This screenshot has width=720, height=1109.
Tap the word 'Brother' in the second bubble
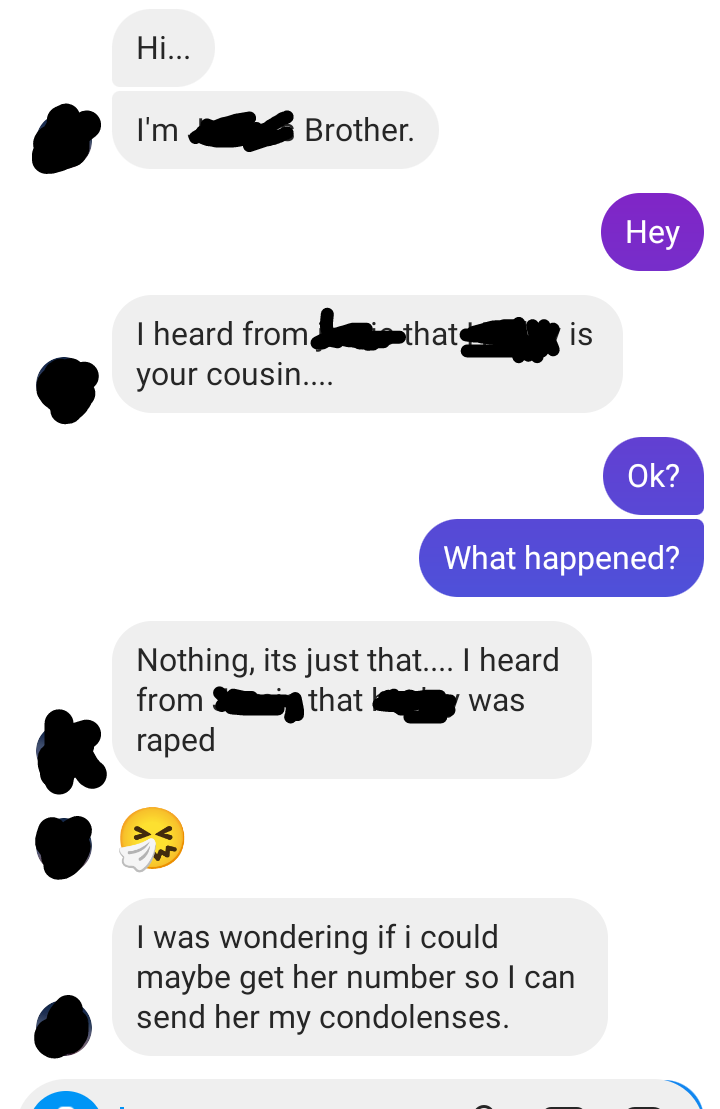pyautogui.click(x=359, y=130)
